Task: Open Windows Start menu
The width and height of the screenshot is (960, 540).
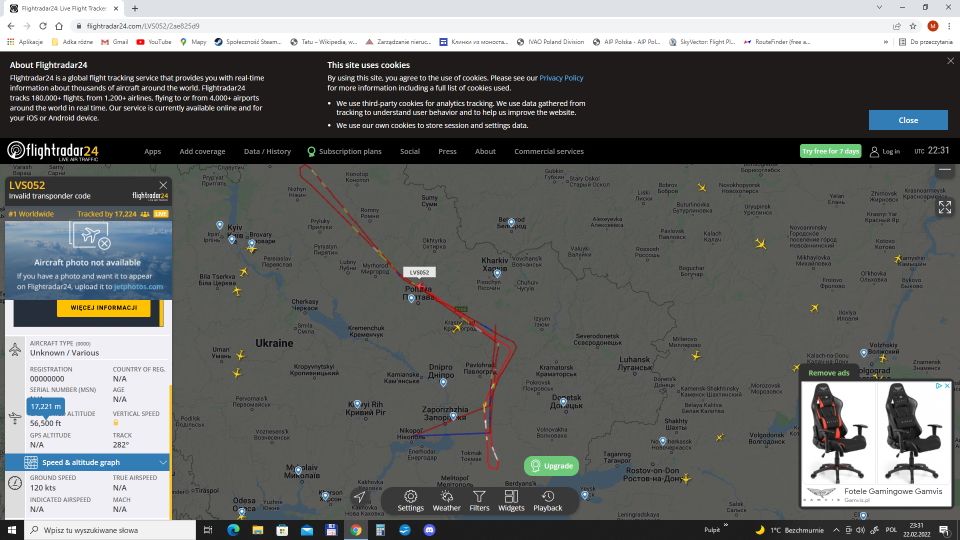Action: 12,530
